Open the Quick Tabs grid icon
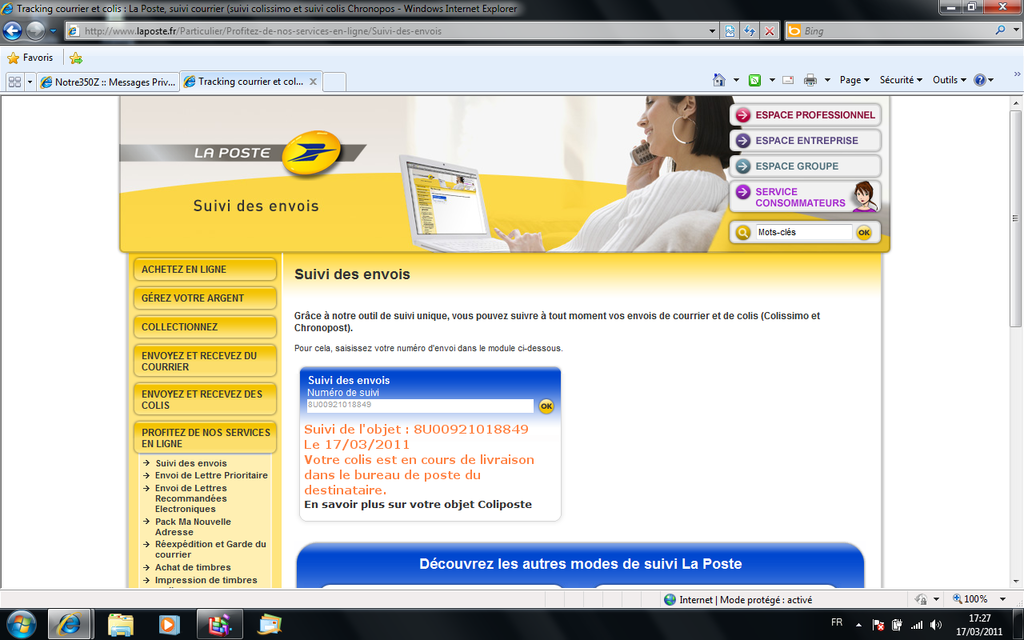The image size is (1024, 640). click(x=14, y=82)
